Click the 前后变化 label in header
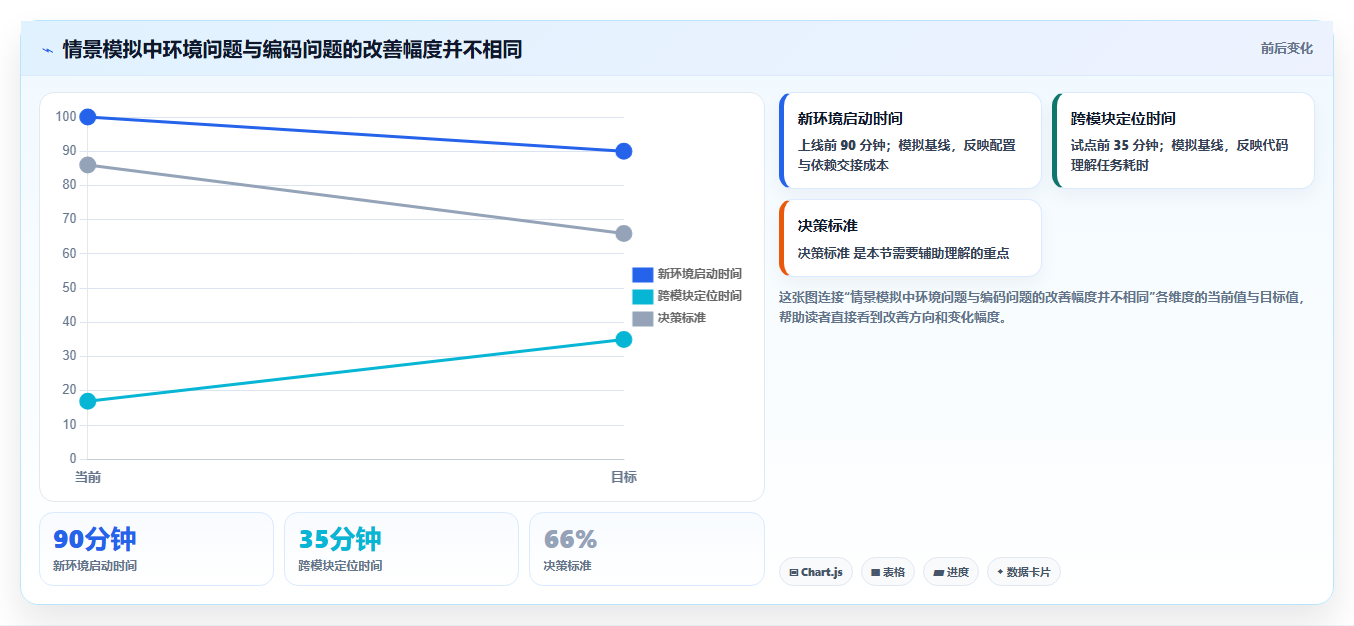The width and height of the screenshot is (1354, 626). 1286,48
